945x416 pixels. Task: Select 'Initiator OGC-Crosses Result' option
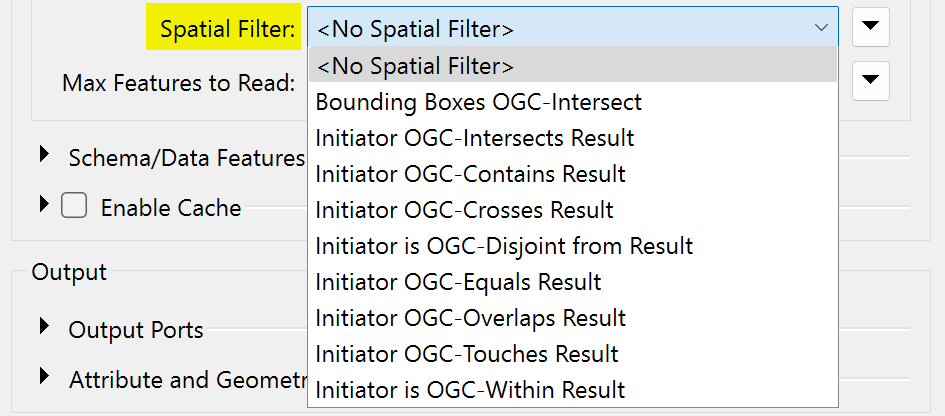[x=464, y=210]
